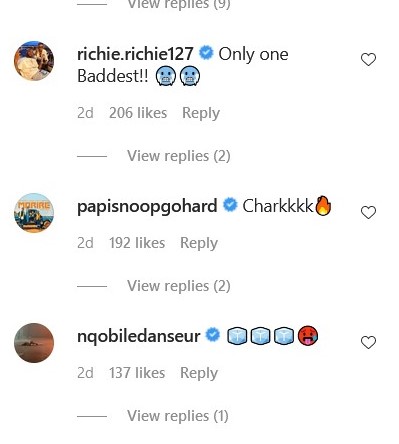Reply to papisnoopgohard's Charkkkk comment
The height and width of the screenshot is (444, 399).
pyautogui.click(x=199, y=243)
